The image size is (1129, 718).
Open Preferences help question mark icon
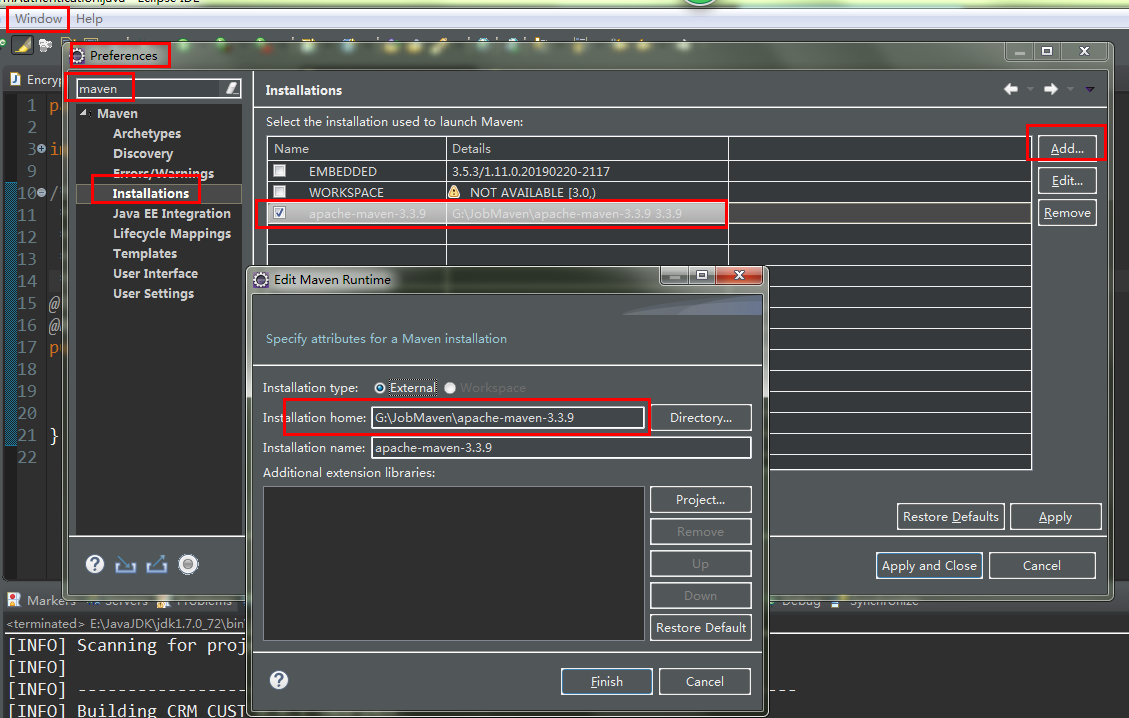coord(95,564)
